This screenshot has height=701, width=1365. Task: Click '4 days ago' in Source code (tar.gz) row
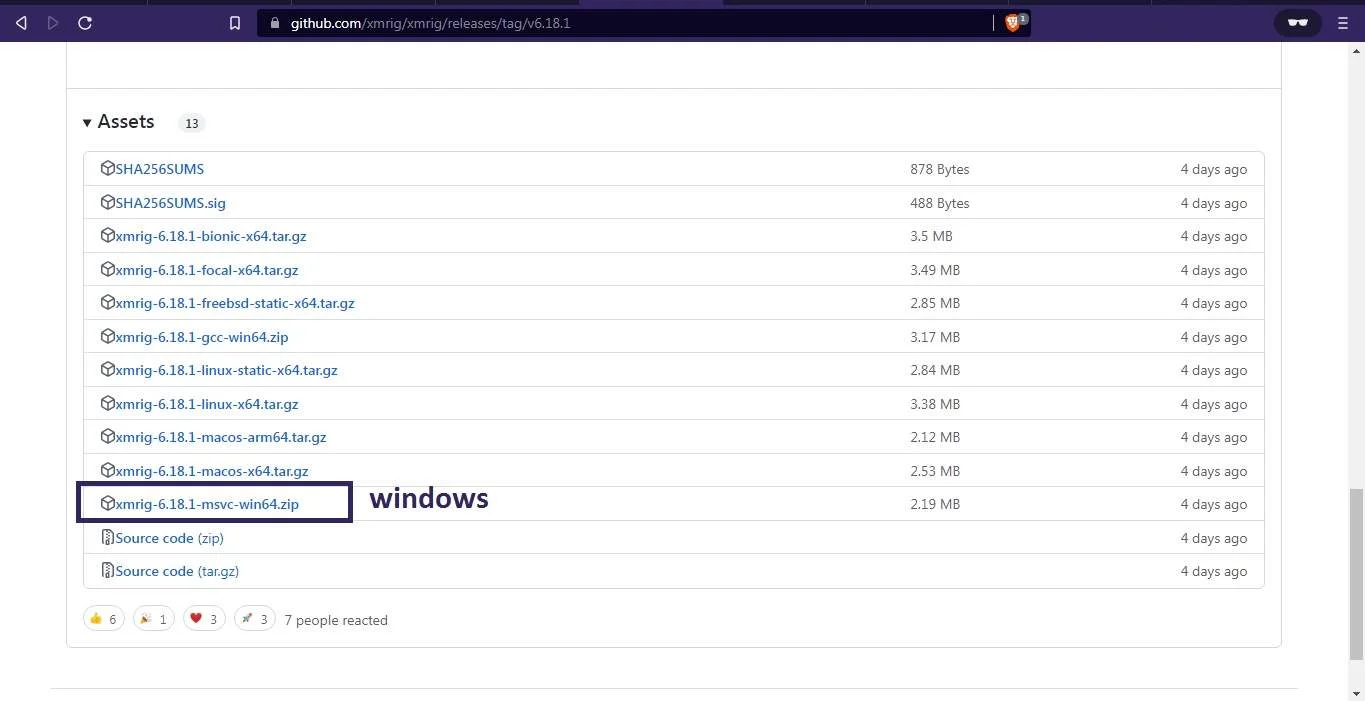pos(1214,571)
